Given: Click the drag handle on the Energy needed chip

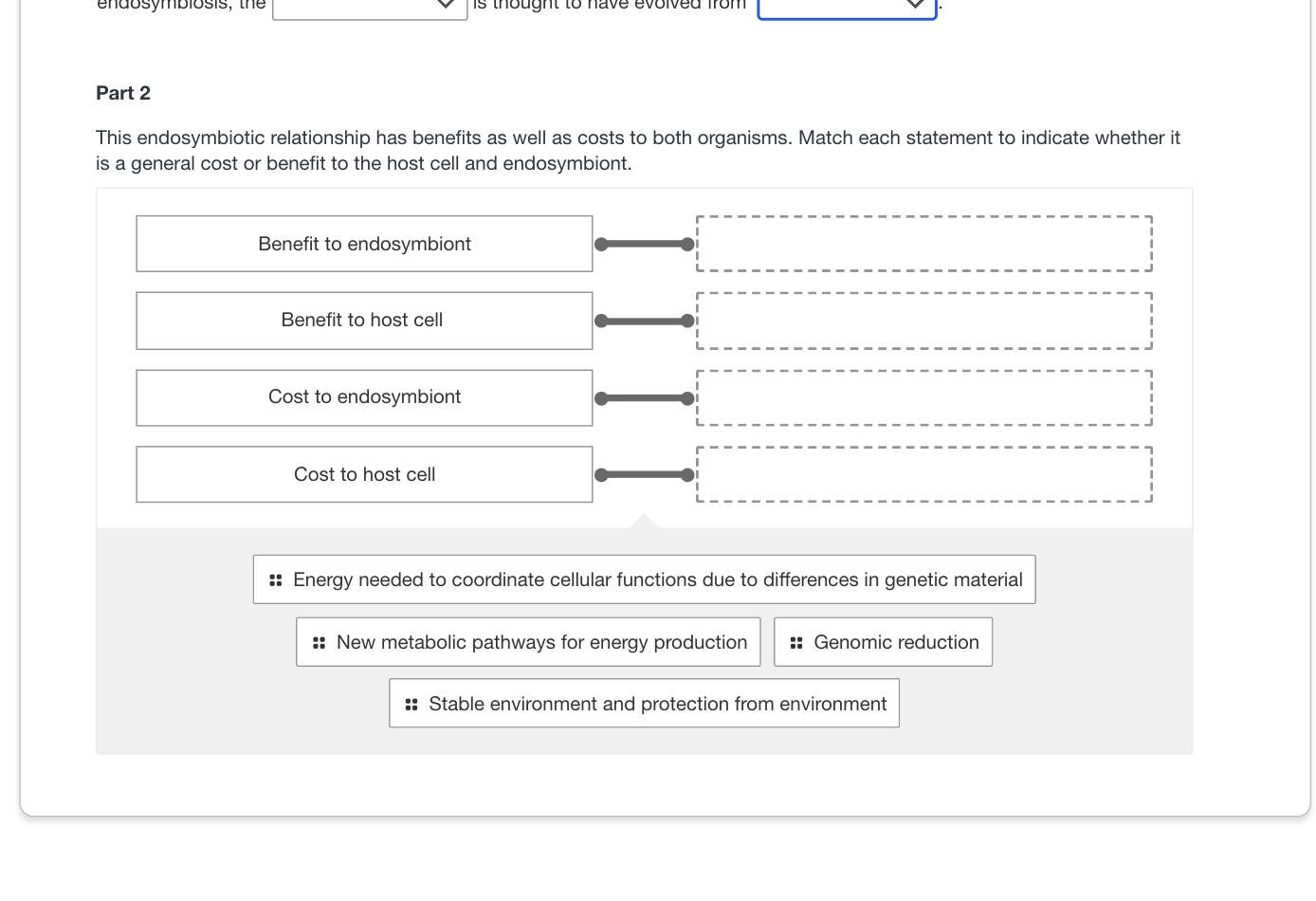Looking at the screenshot, I should point(275,579).
